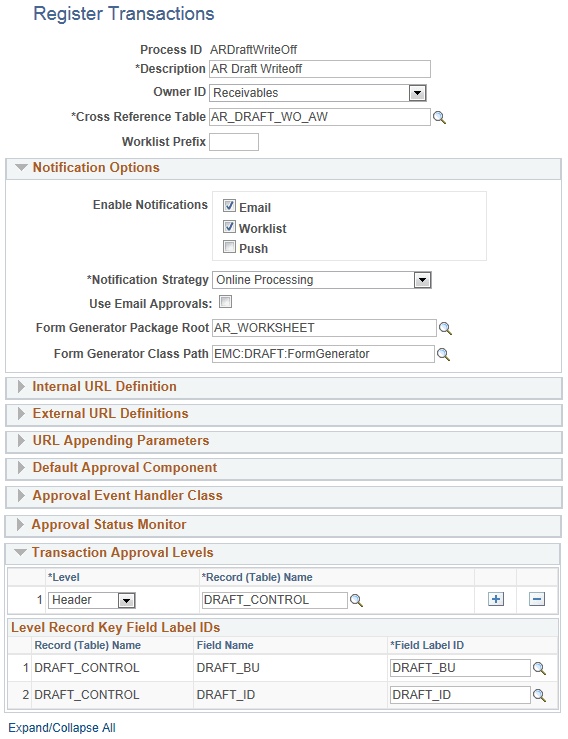Image resolution: width=568 pixels, height=739 pixels.
Task: Add a new approval level row
Action: 495,599
